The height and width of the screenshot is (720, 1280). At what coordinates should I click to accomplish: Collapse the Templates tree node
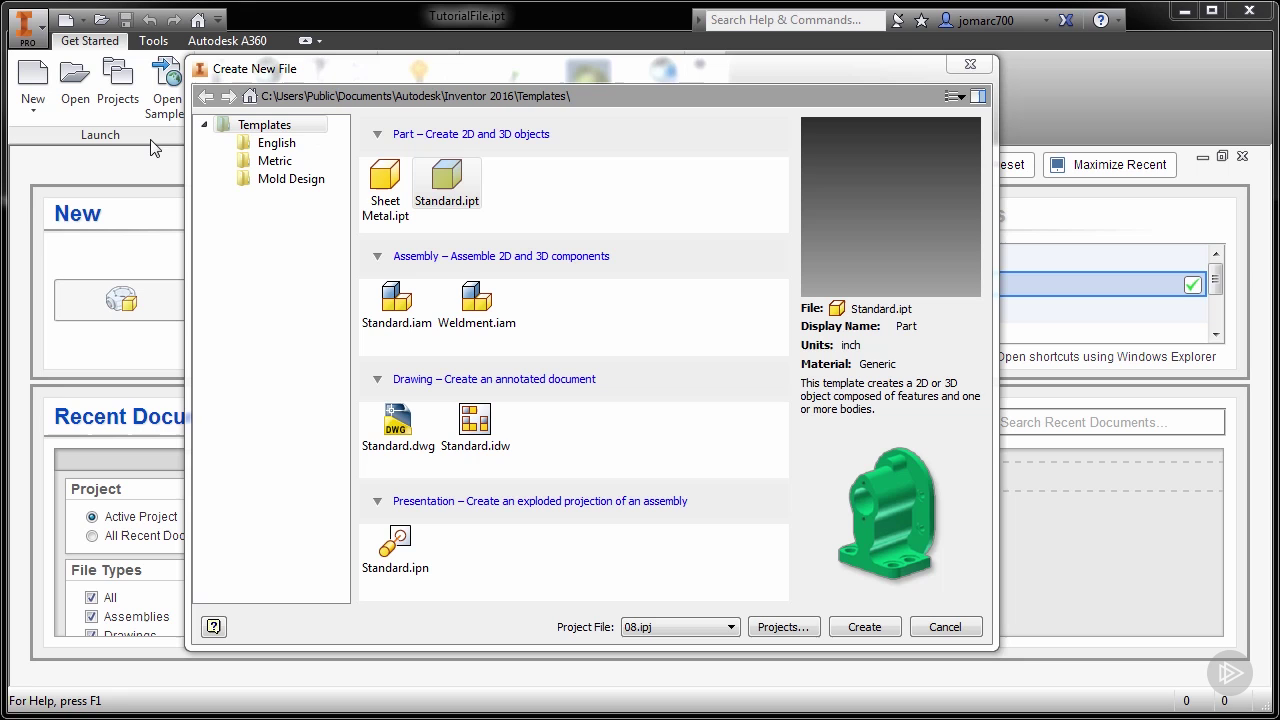click(205, 125)
